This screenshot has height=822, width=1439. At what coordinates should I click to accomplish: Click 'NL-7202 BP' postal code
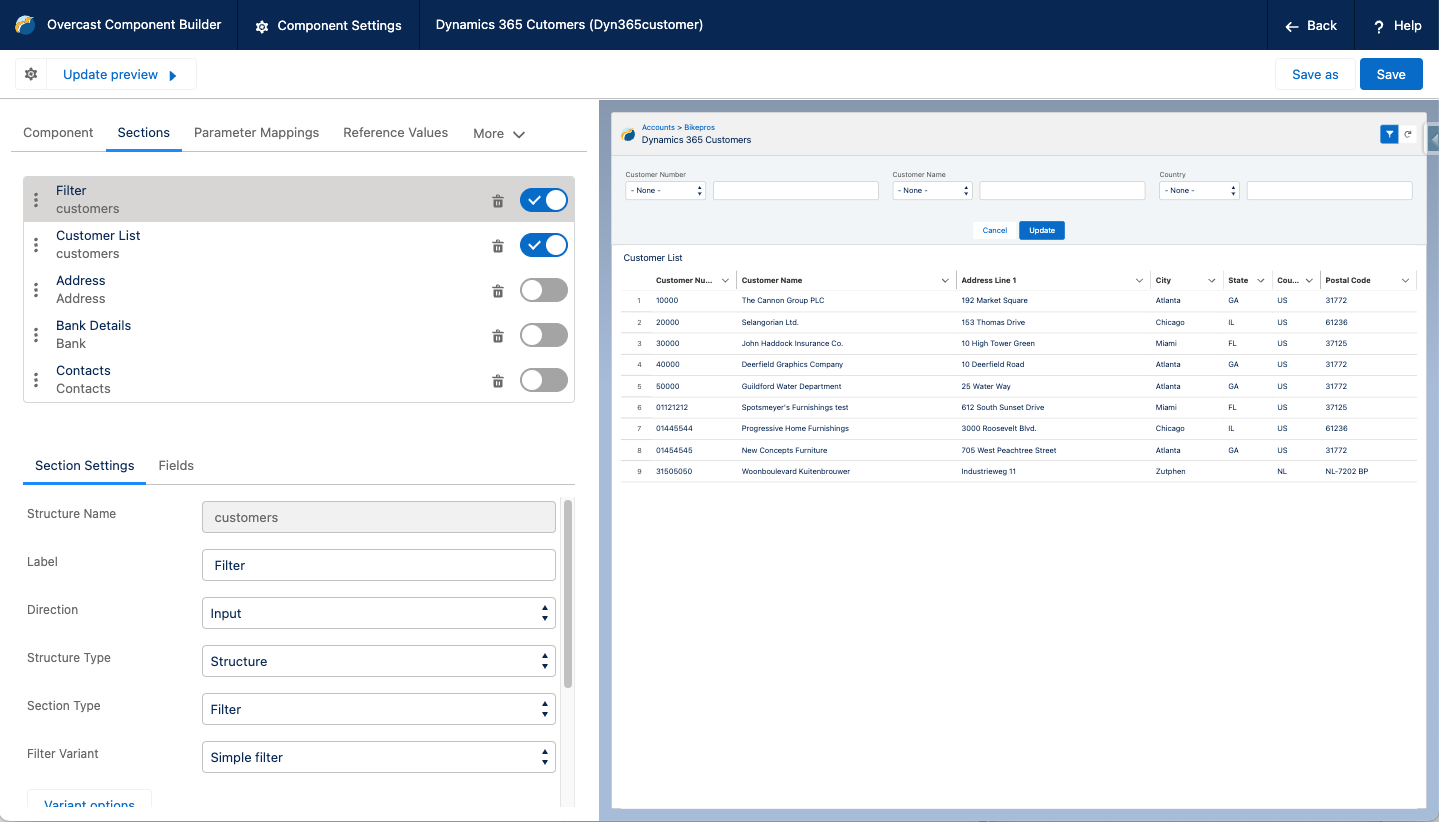(1347, 471)
